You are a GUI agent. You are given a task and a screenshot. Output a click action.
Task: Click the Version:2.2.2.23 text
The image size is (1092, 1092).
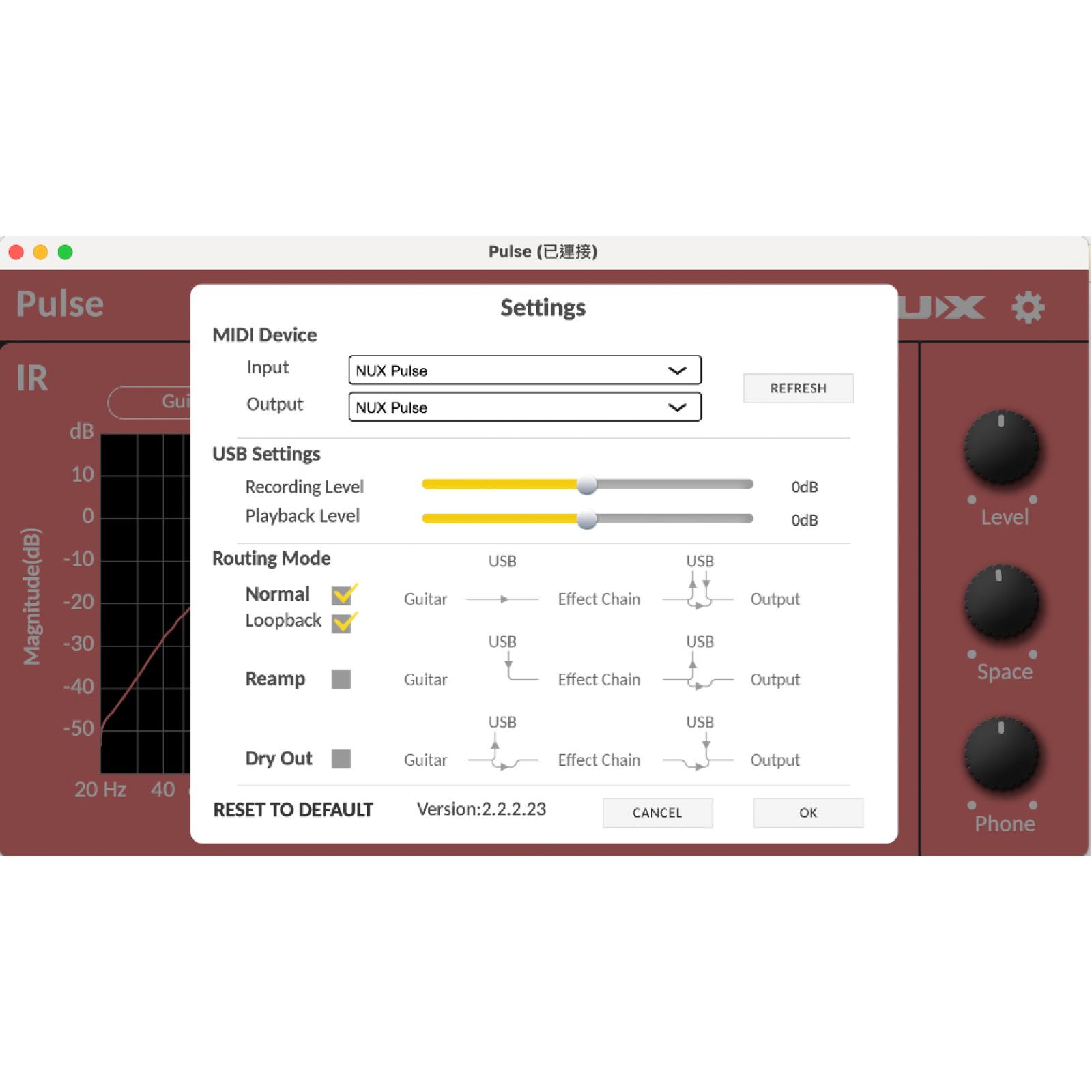tap(481, 809)
